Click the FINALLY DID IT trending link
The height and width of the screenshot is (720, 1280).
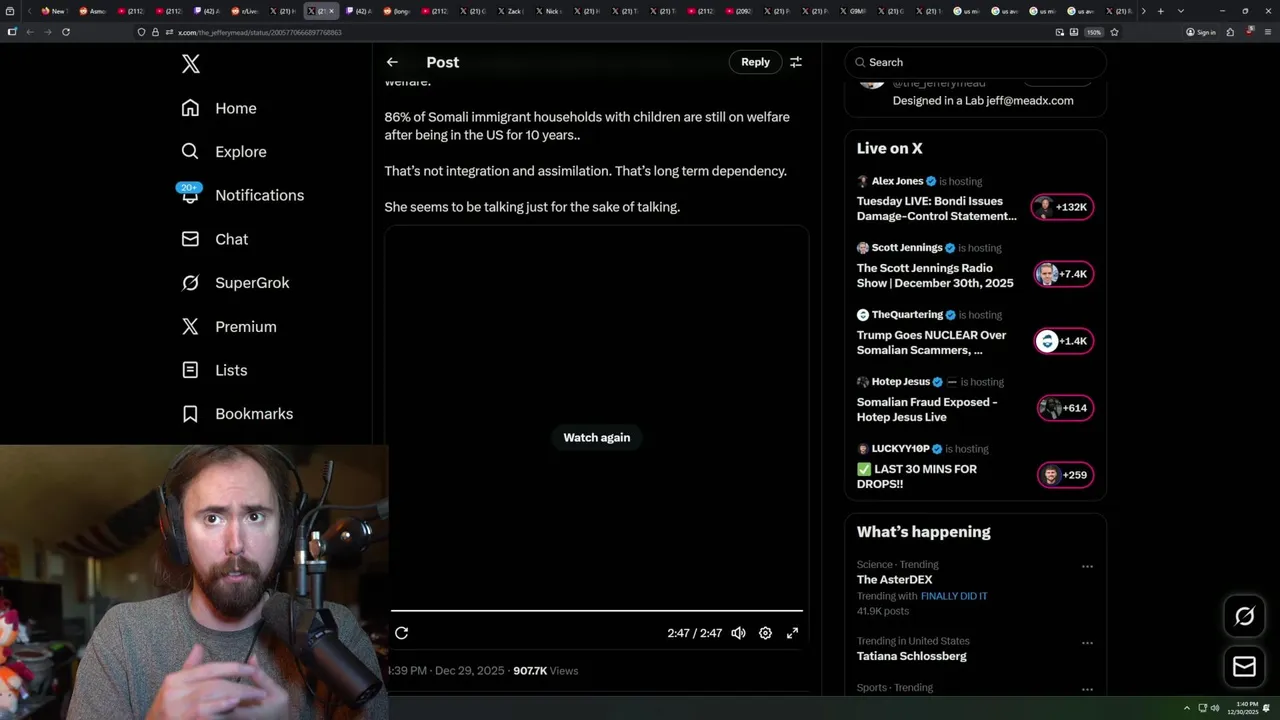coord(954,596)
